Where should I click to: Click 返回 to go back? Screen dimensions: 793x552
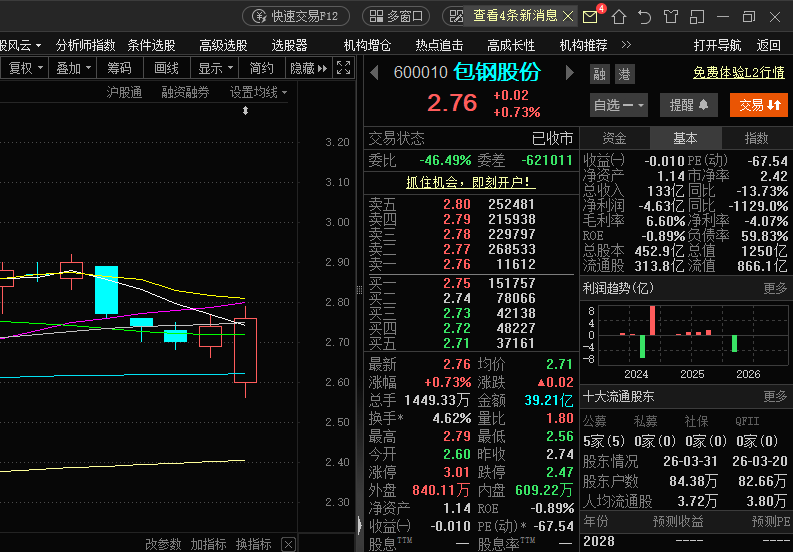pos(768,46)
